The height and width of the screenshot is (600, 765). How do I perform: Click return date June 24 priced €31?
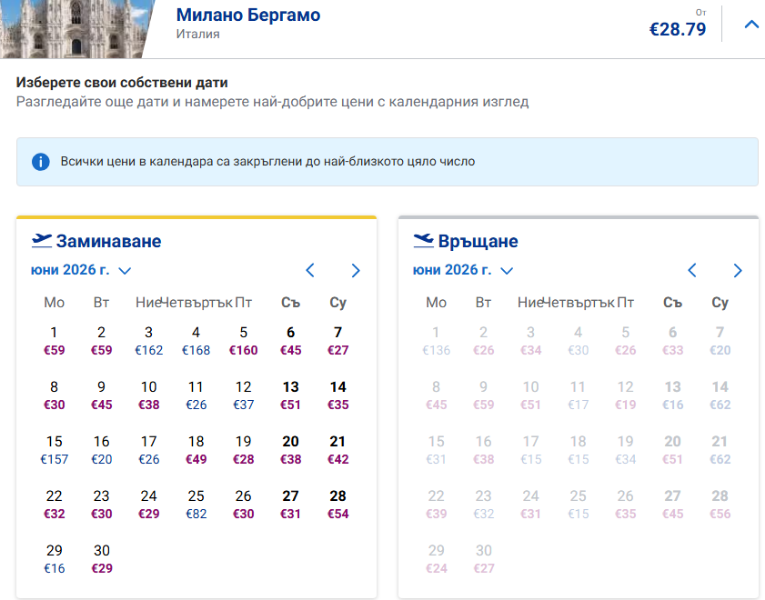[x=531, y=505]
